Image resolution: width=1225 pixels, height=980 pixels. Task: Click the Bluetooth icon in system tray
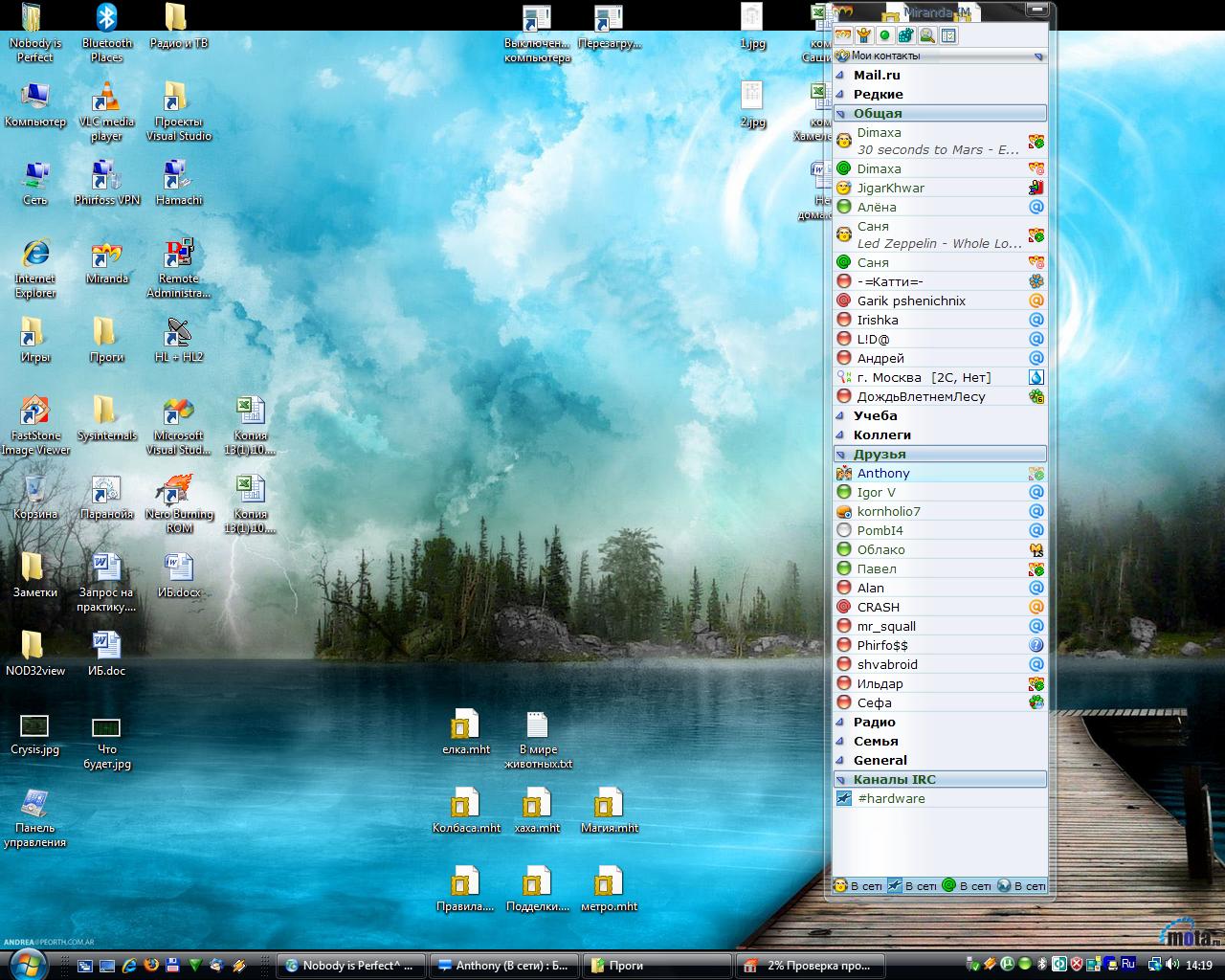click(x=1041, y=965)
